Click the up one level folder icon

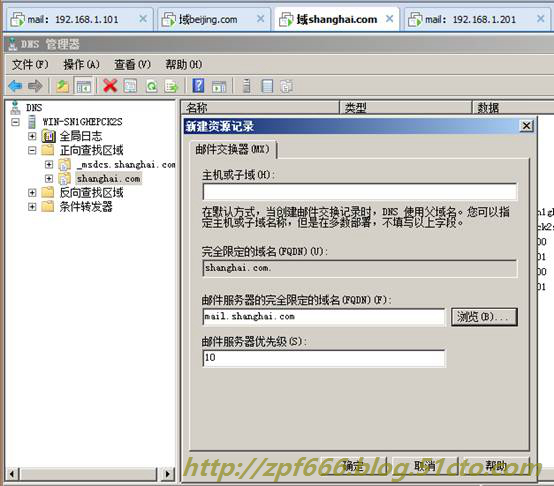pos(63,86)
